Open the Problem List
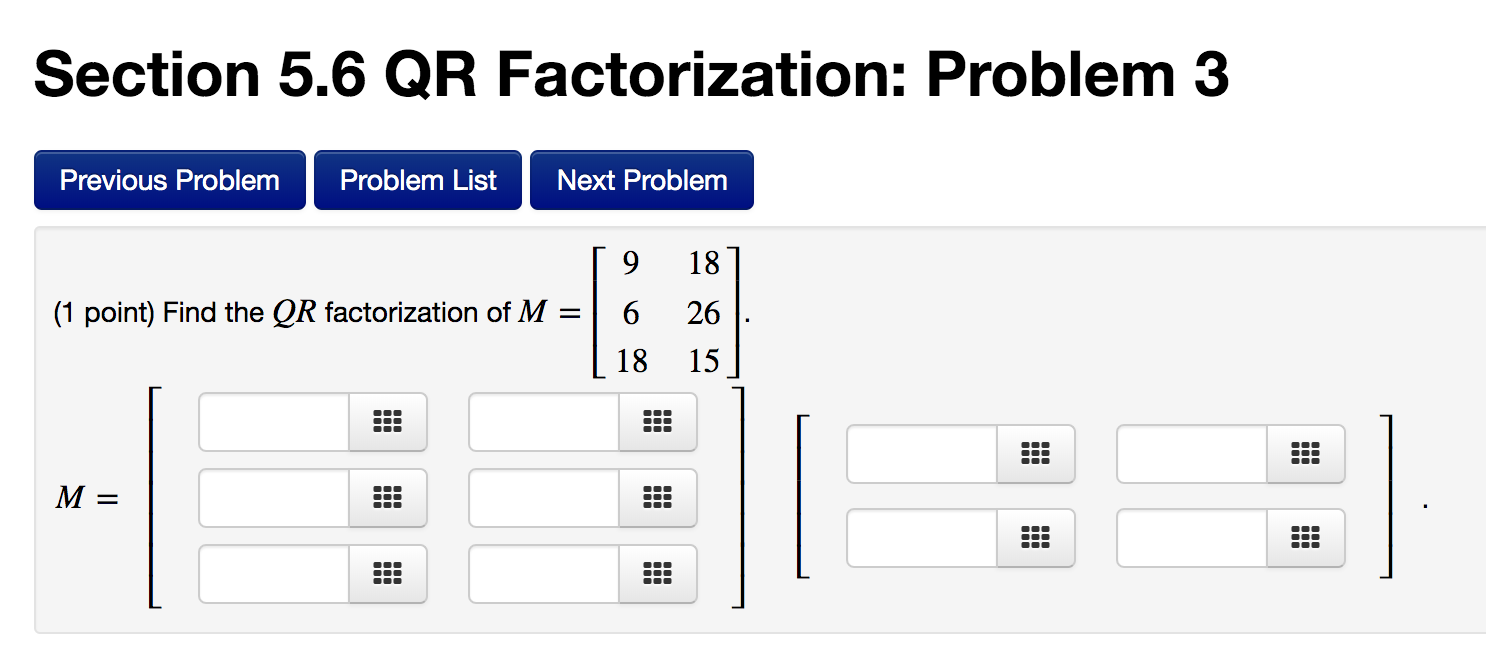 pyautogui.click(x=417, y=180)
